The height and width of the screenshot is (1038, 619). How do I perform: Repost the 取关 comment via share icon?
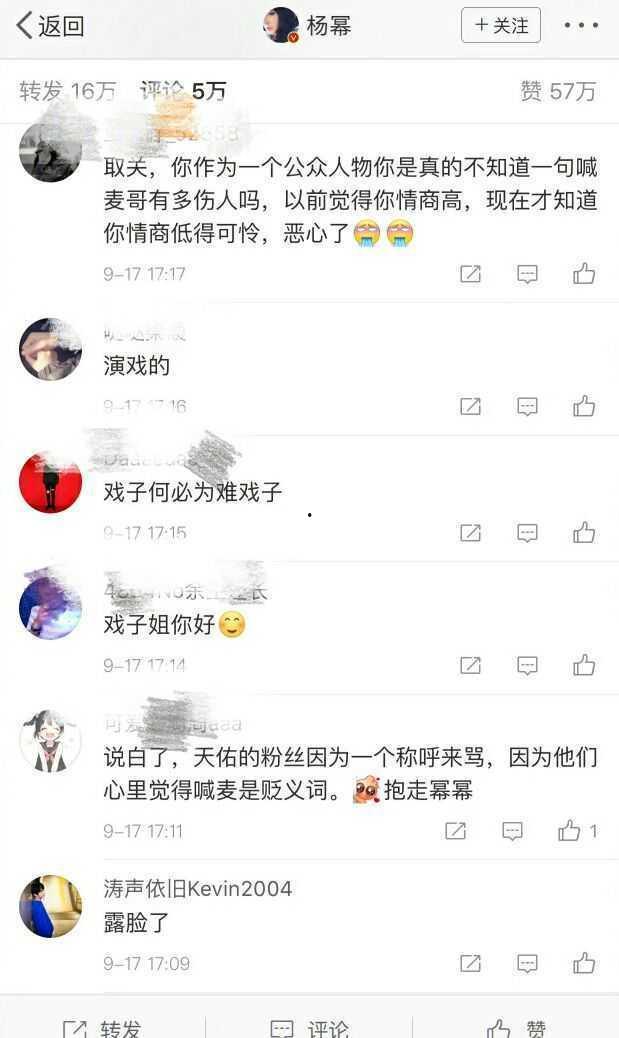point(470,274)
